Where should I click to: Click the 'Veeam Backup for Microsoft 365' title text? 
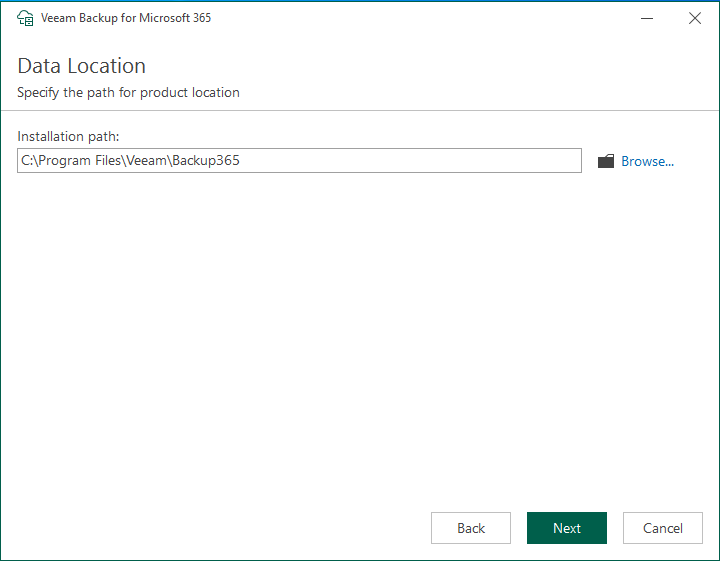pyautogui.click(x=126, y=18)
